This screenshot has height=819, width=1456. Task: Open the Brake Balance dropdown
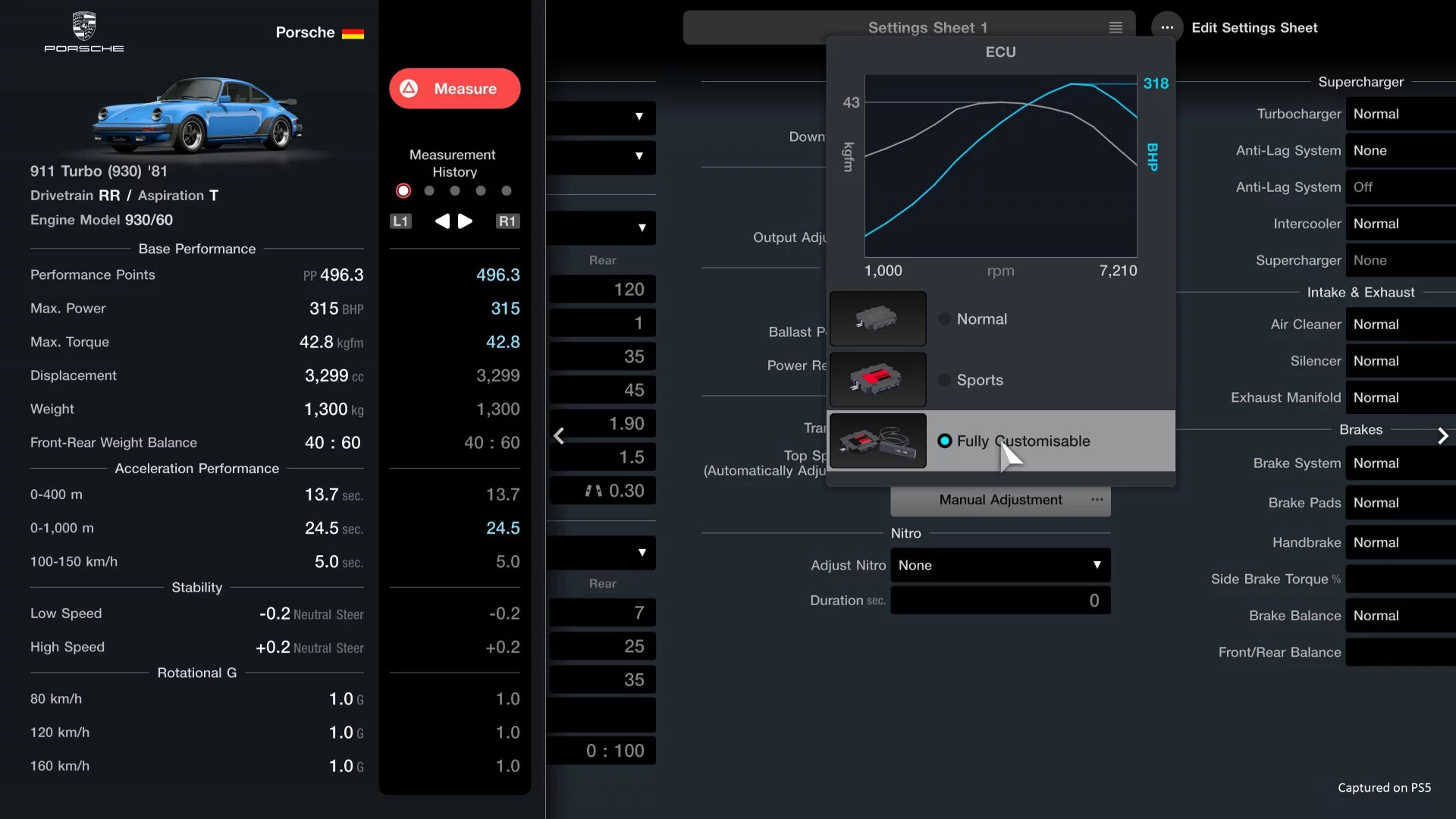click(1401, 616)
